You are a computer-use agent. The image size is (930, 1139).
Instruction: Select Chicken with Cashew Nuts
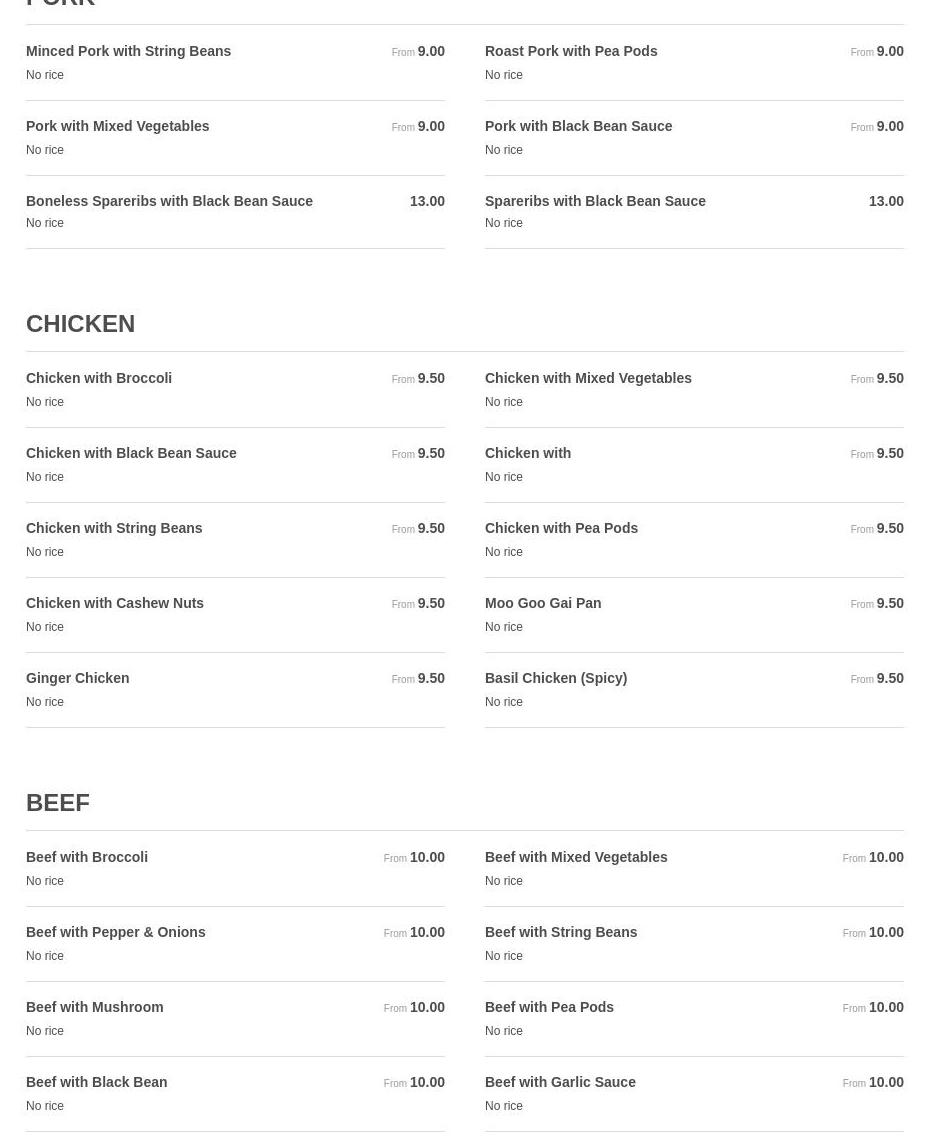tap(235, 615)
